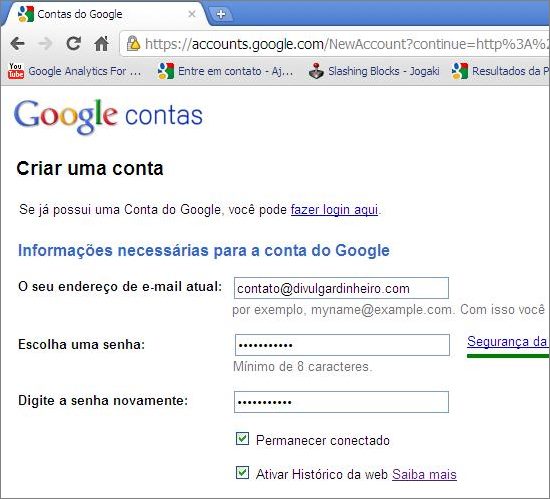Open Google Analytics For bookmark

point(85,71)
